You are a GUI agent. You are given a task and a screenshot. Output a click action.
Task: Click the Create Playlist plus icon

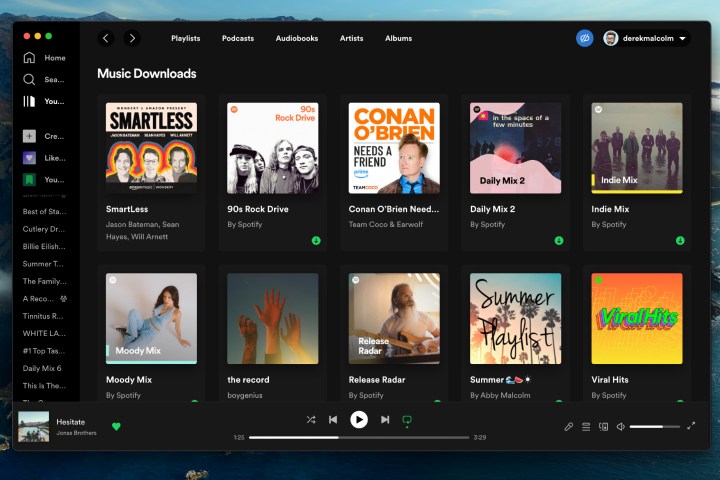tap(29, 136)
